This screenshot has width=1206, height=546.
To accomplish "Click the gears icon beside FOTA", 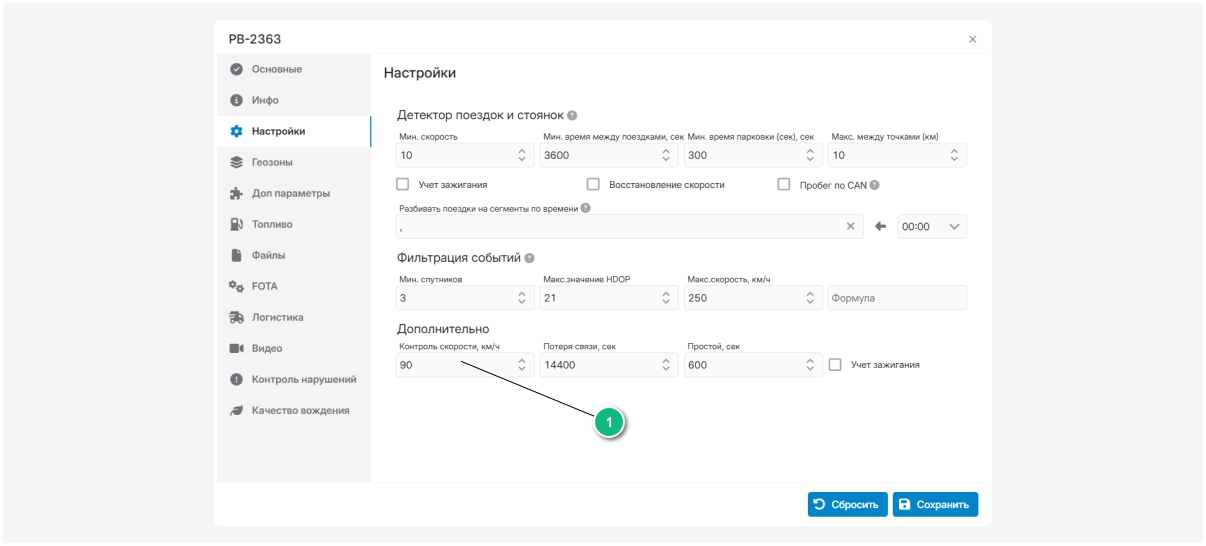I will (x=236, y=286).
